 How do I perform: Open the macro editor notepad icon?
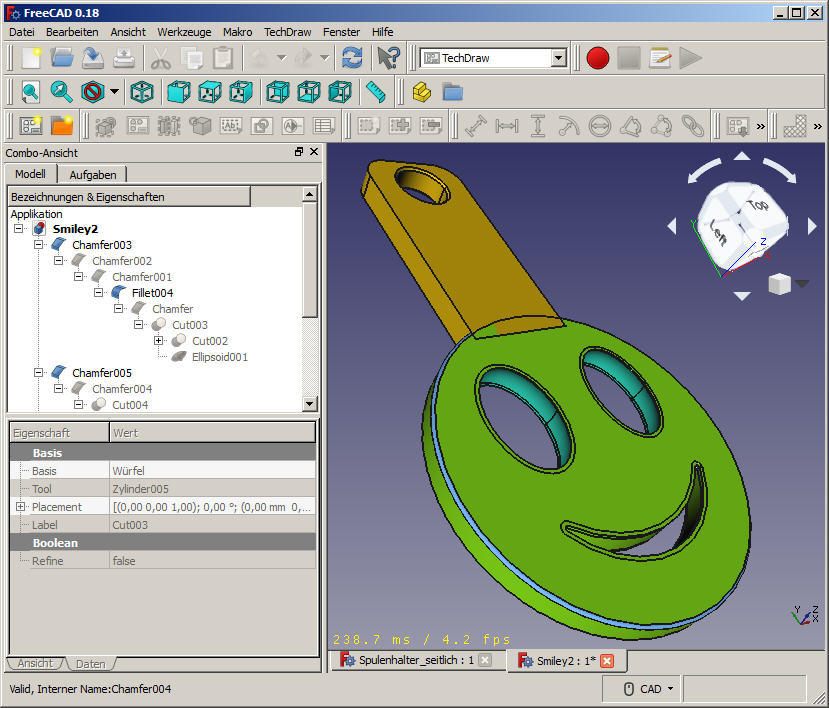[660, 58]
